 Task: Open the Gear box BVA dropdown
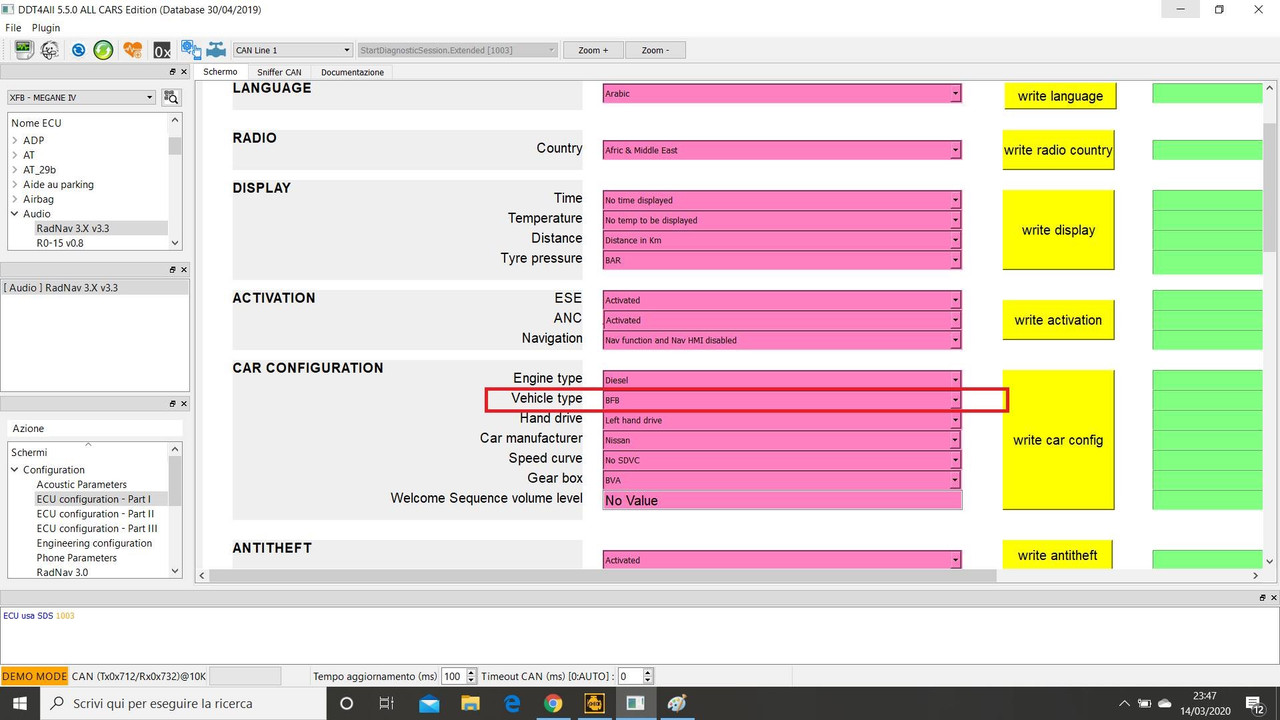tap(782, 480)
